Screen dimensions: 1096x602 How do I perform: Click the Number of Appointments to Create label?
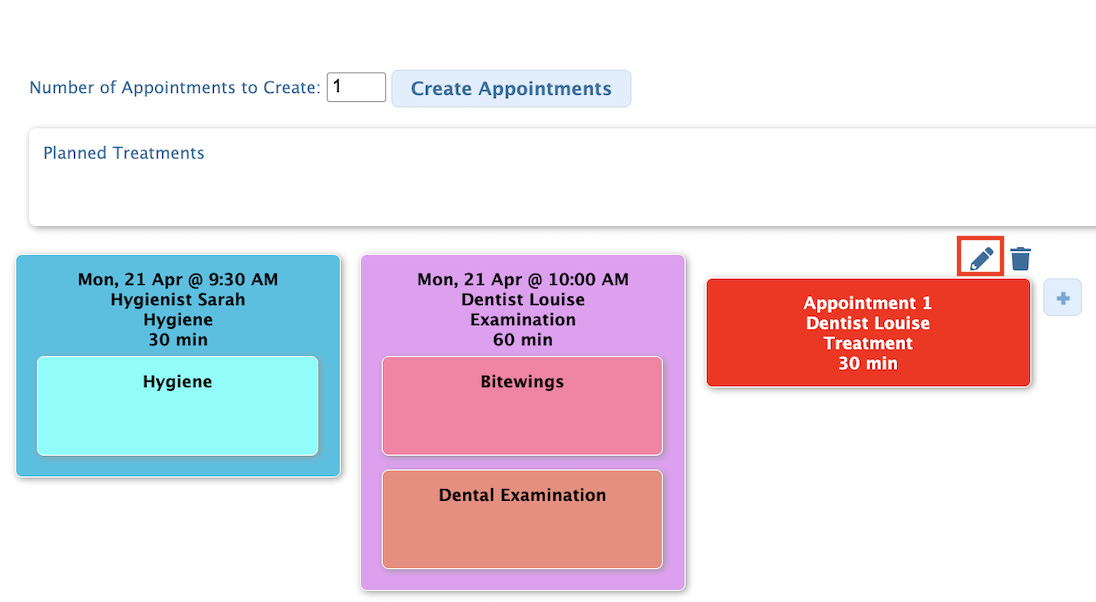tap(175, 87)
